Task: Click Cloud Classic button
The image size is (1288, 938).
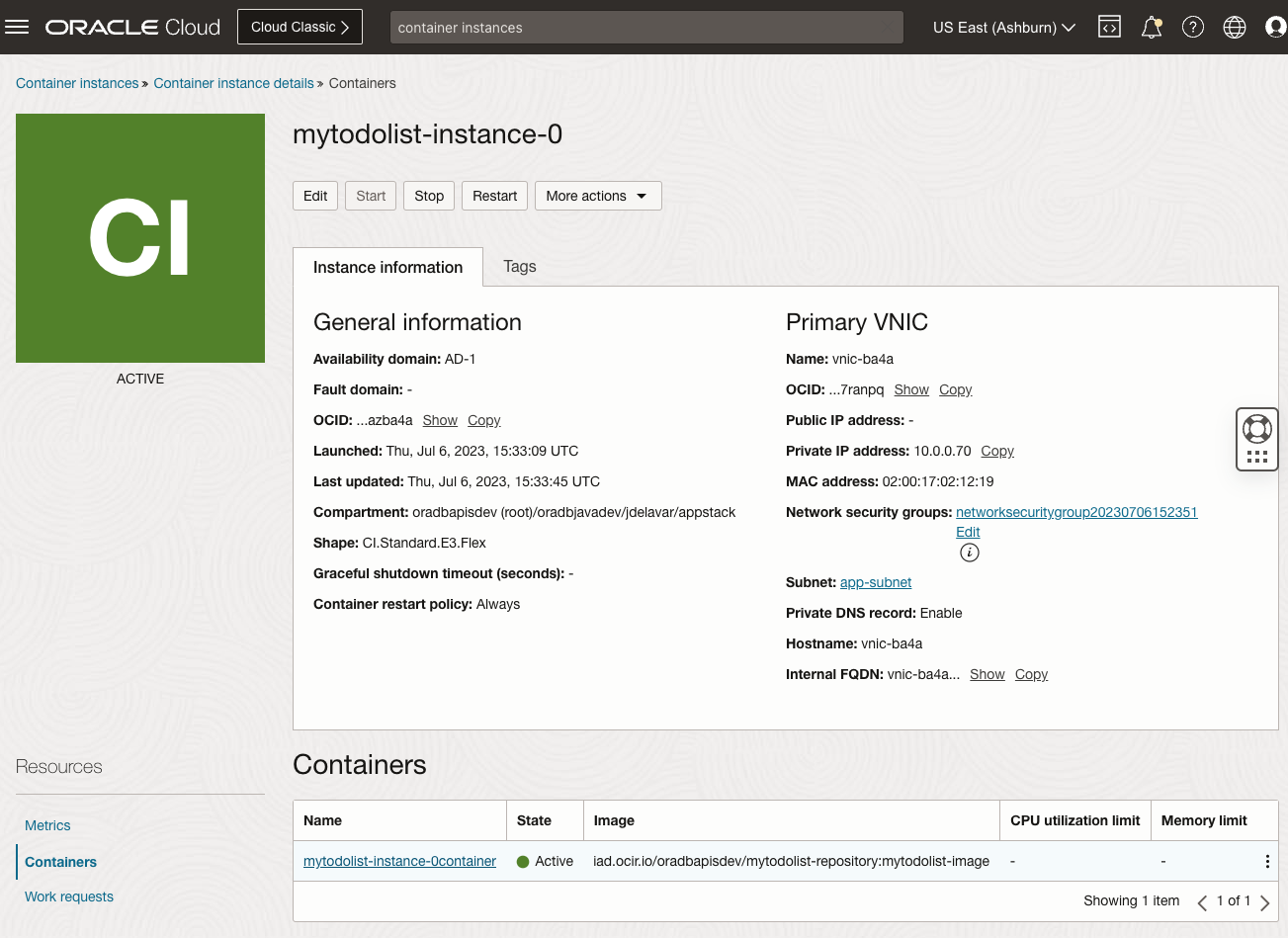Action: click(x=300, y=27)
